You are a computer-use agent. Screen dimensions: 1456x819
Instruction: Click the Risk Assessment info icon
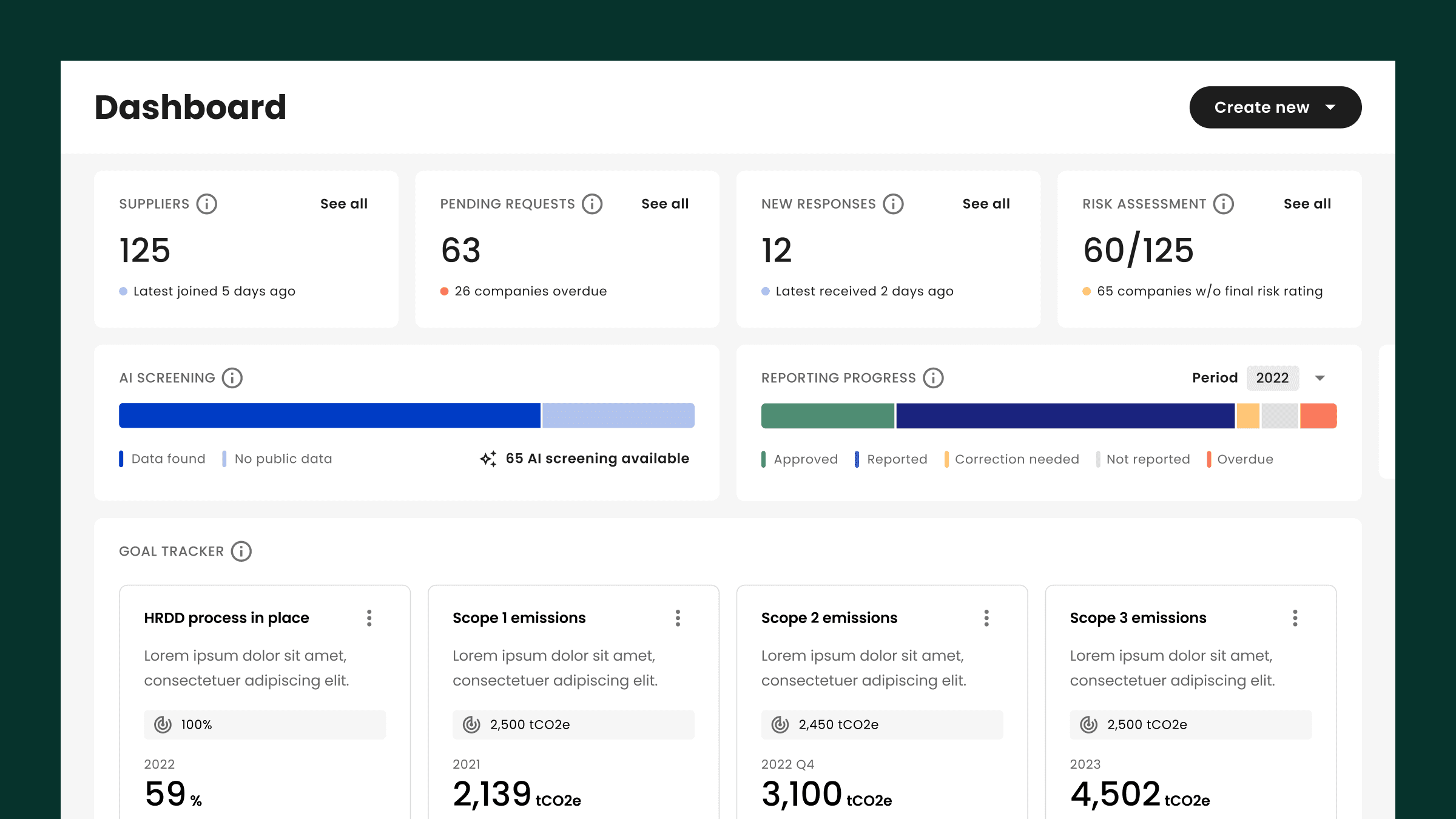click(1223, 204)
